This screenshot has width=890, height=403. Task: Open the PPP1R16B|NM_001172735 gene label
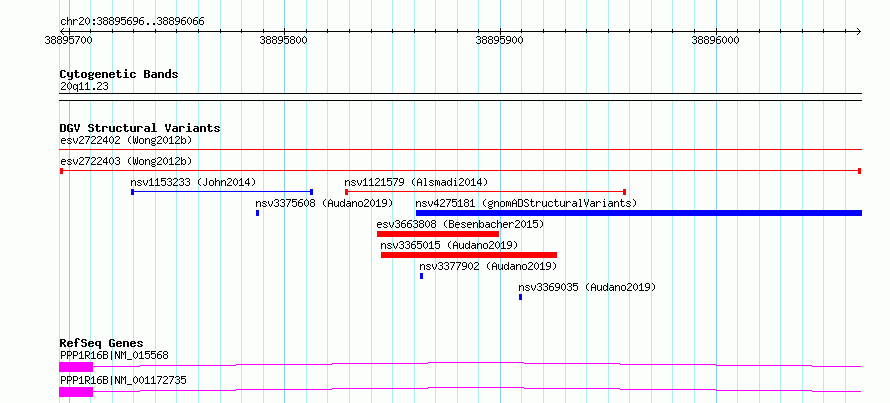(123, 380)
